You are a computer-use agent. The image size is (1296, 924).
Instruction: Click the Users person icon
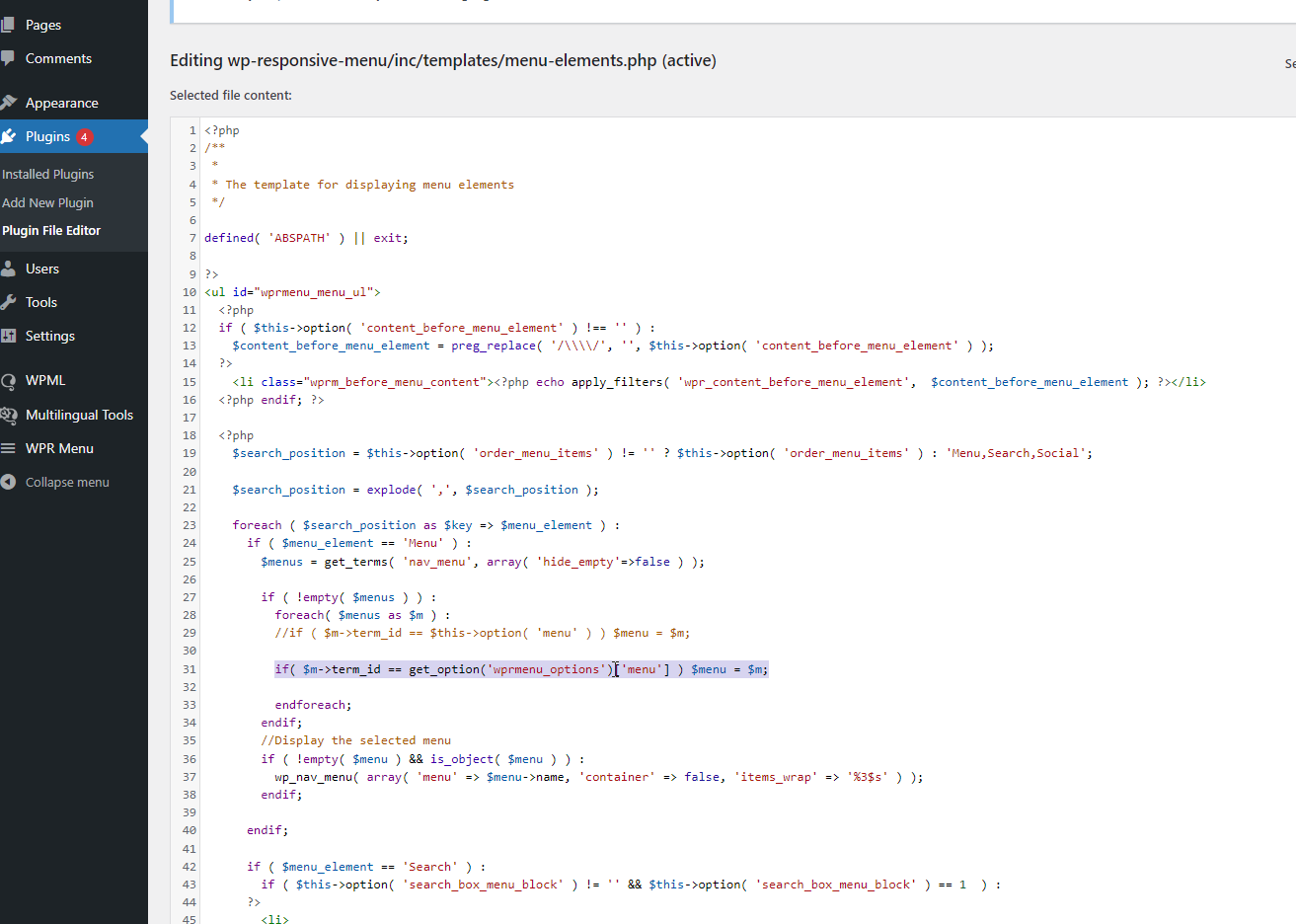pyautogui.click(x=8, y=269)
